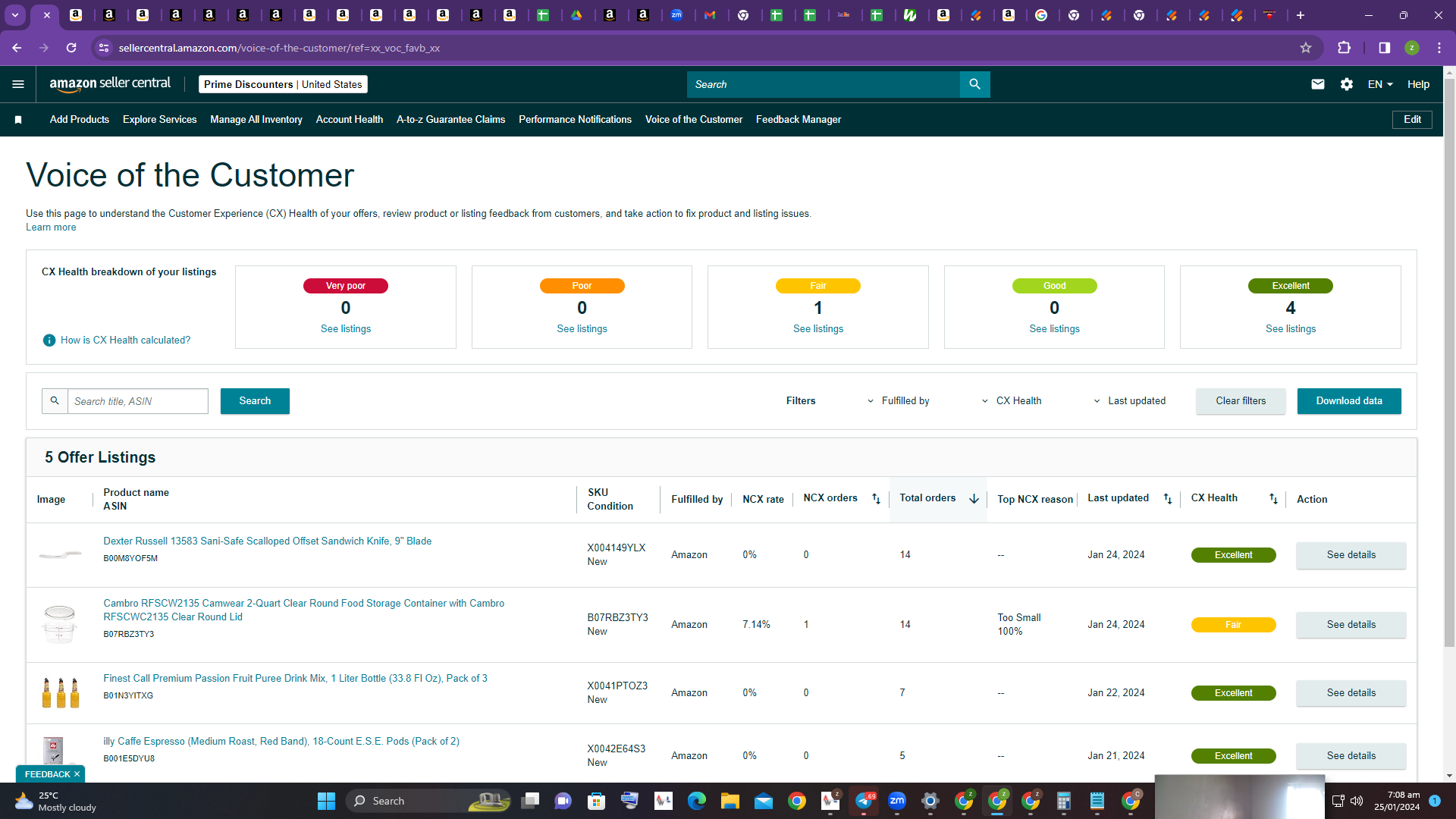Expand the Fulfilled by filter dropdown
1456x819 pixels.
point(899,401)
